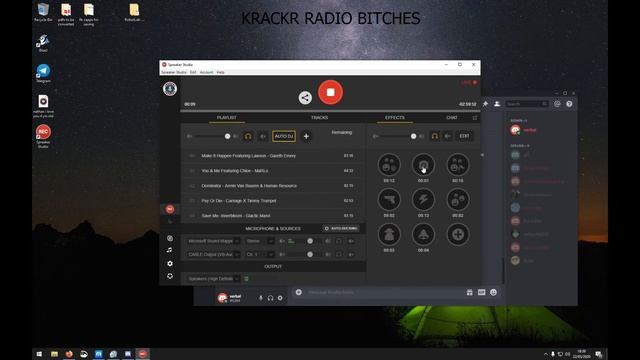The height and width of the screenshot is (360, 640).
Task: Open the Stereo channel dropdown
Action: (x=260, y=241)
